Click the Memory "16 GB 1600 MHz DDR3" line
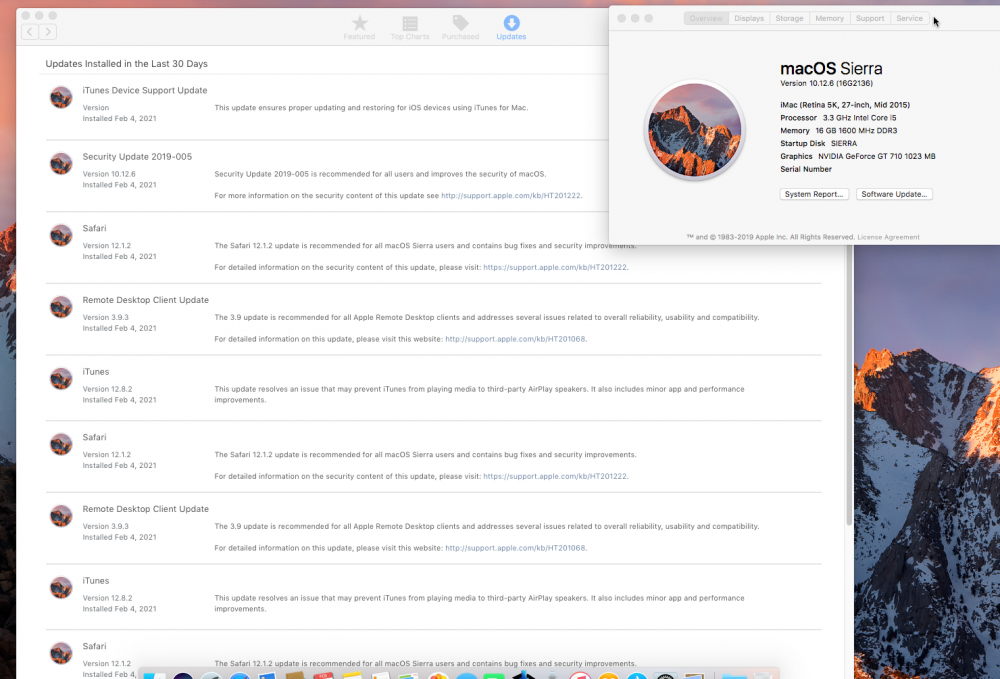 [838, 131]
